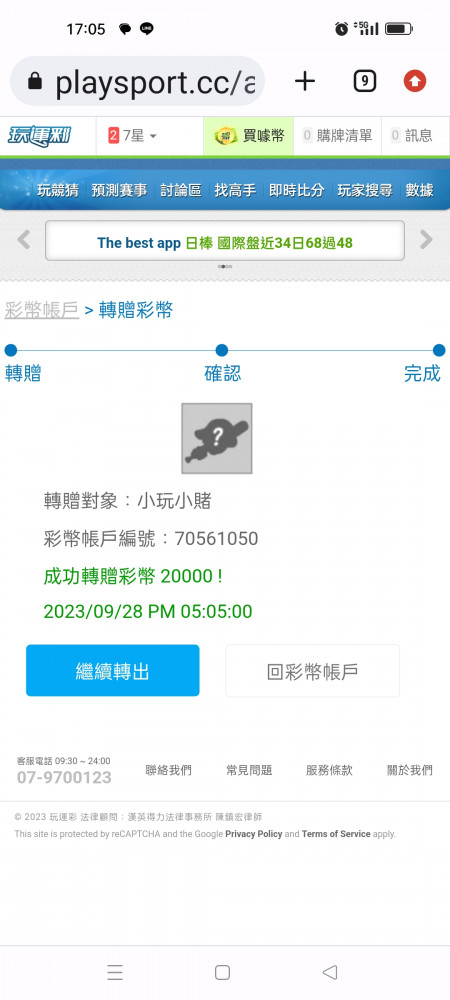Show previous banner with left chevron
This screenshot has width=450, height=1000.
point(24,240)
